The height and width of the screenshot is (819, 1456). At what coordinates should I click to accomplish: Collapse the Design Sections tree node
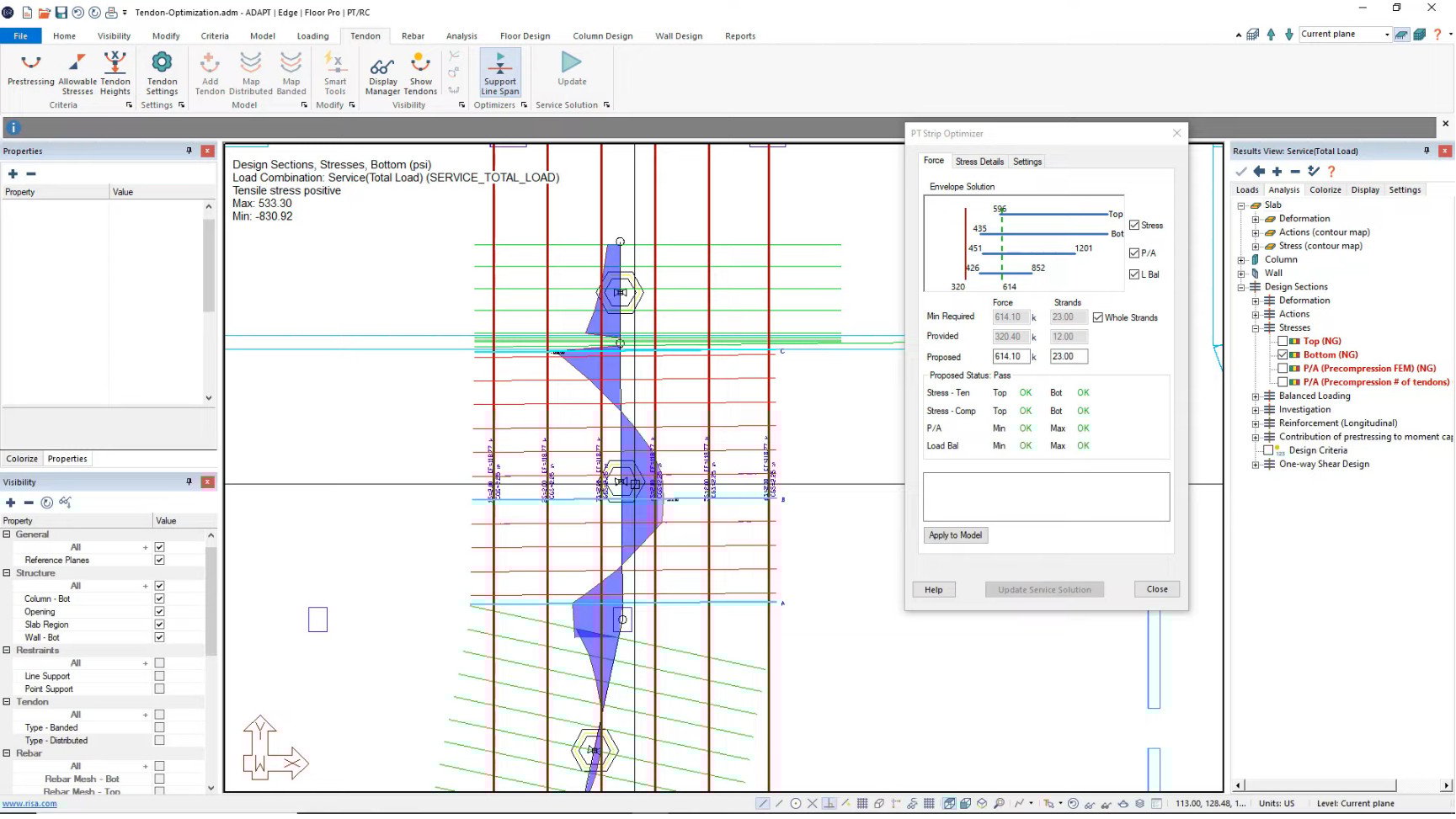tap(1242, 286)
